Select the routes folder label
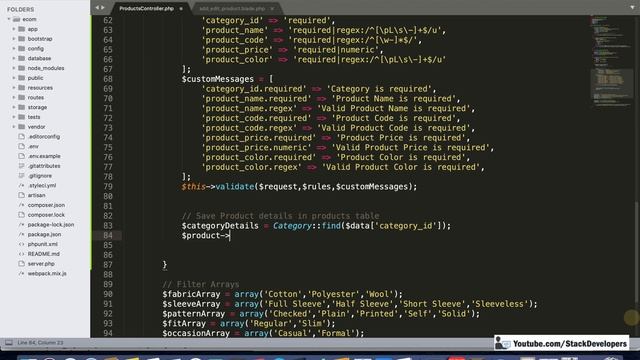 click(36, 98)
